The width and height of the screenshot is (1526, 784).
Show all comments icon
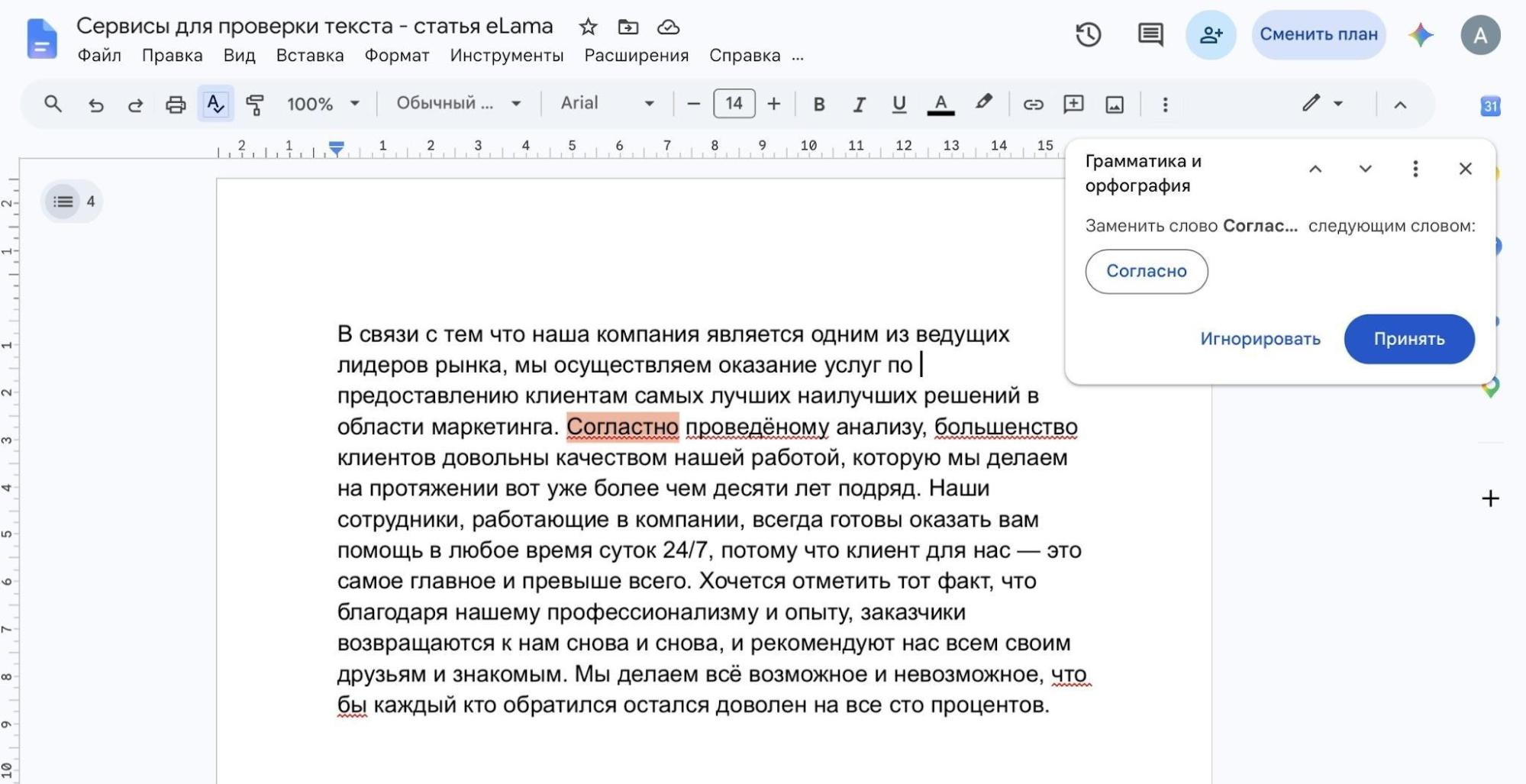tap(1150, 34)
